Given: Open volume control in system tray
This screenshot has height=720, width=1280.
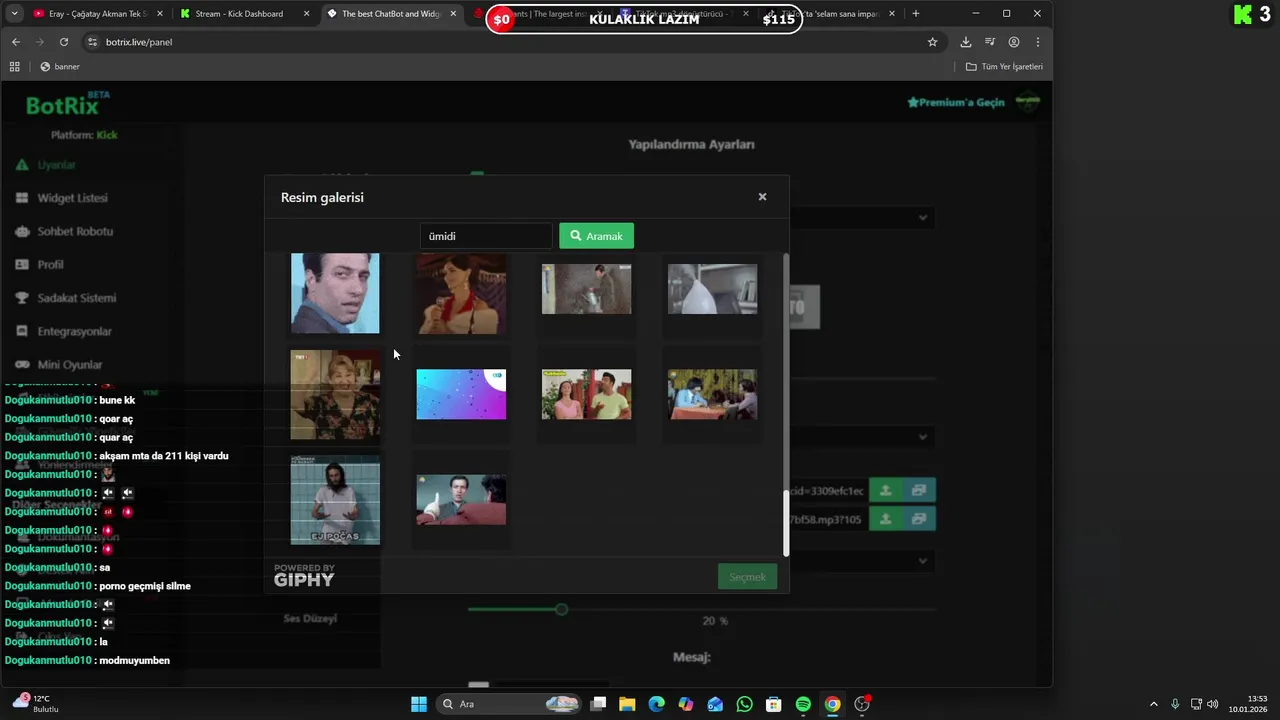Looking at the screenshot, I should pyautogui.click(x=1213, y=704).
